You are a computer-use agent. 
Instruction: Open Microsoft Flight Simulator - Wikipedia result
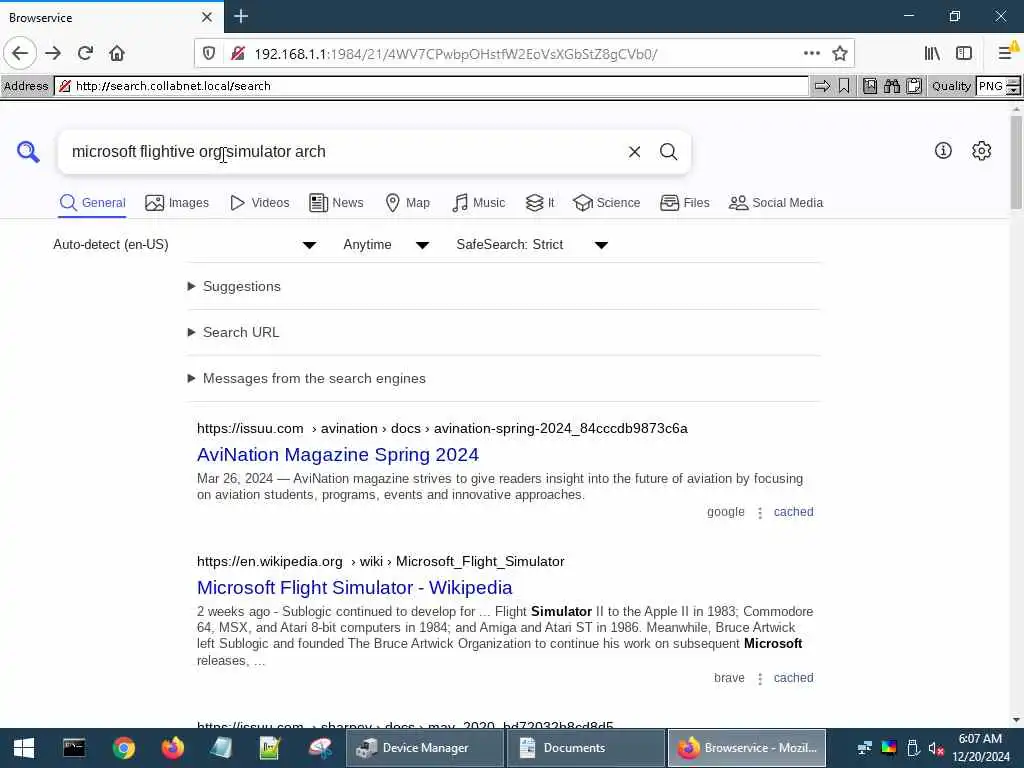point(355,588)
